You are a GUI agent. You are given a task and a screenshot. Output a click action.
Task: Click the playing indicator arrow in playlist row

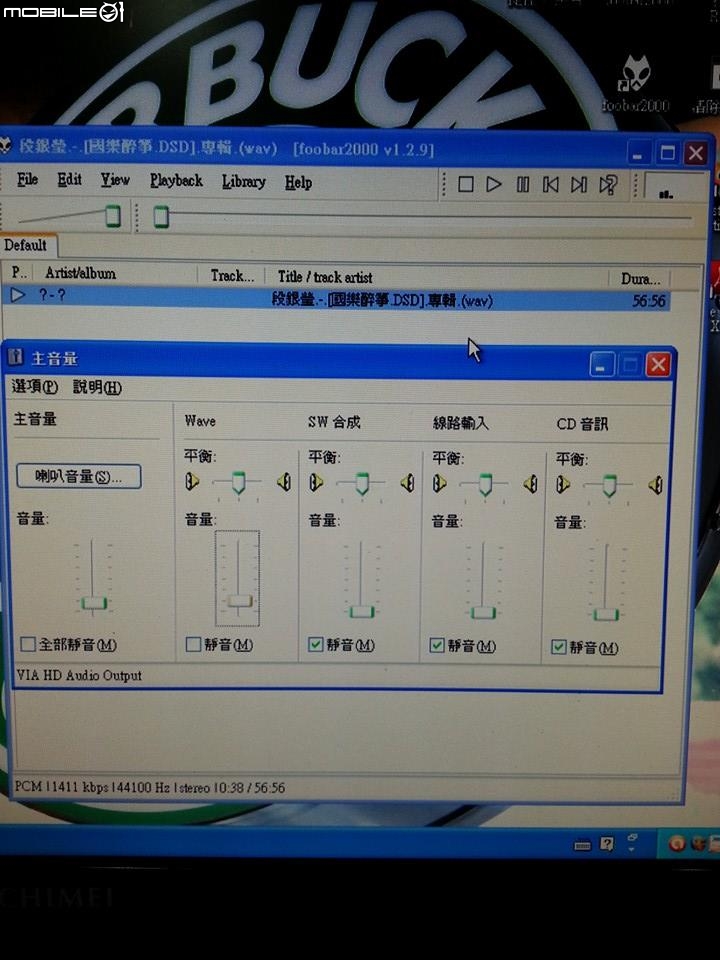click(18, 295)
